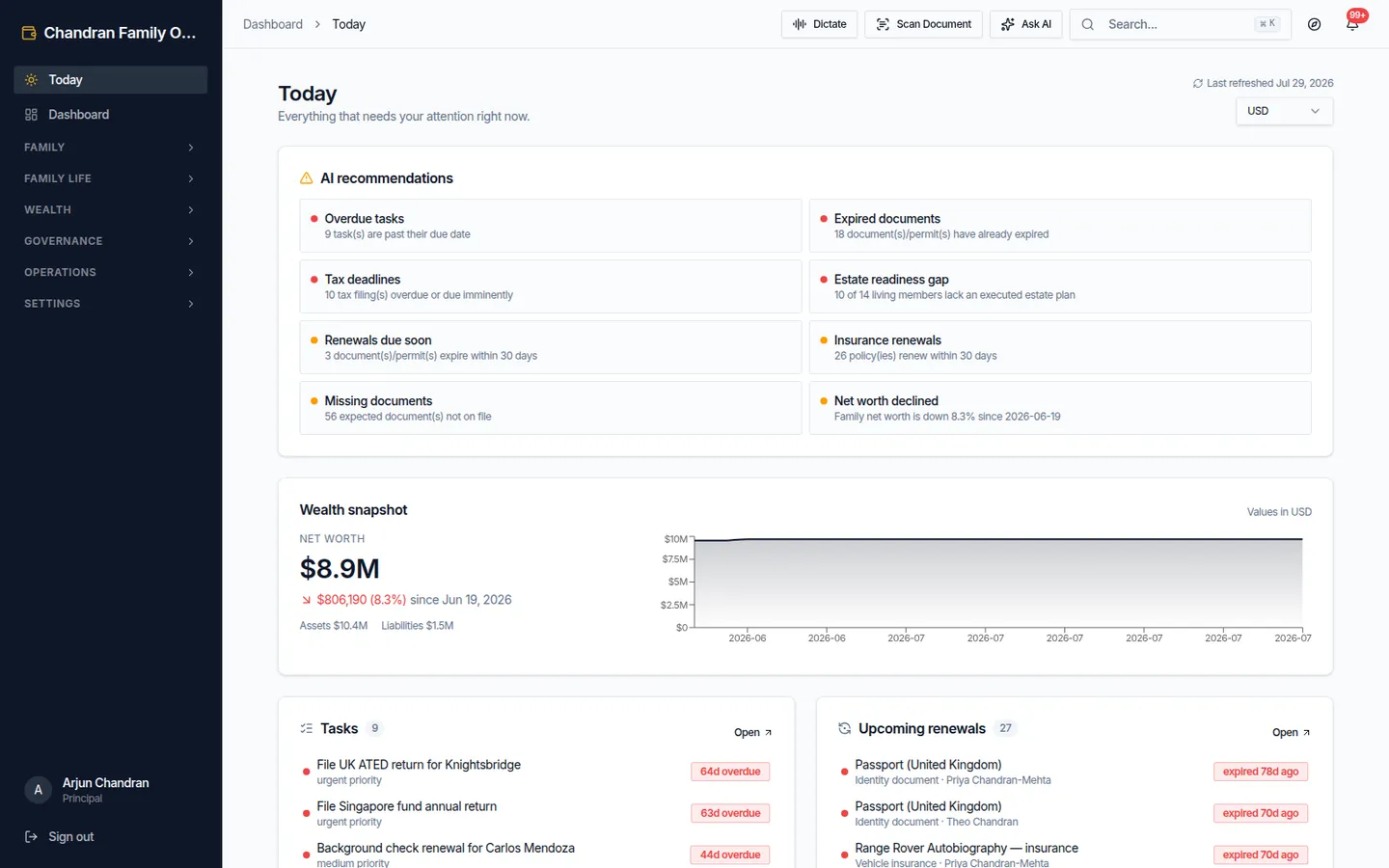Expand the Operations sidebar section

point(110,272)
